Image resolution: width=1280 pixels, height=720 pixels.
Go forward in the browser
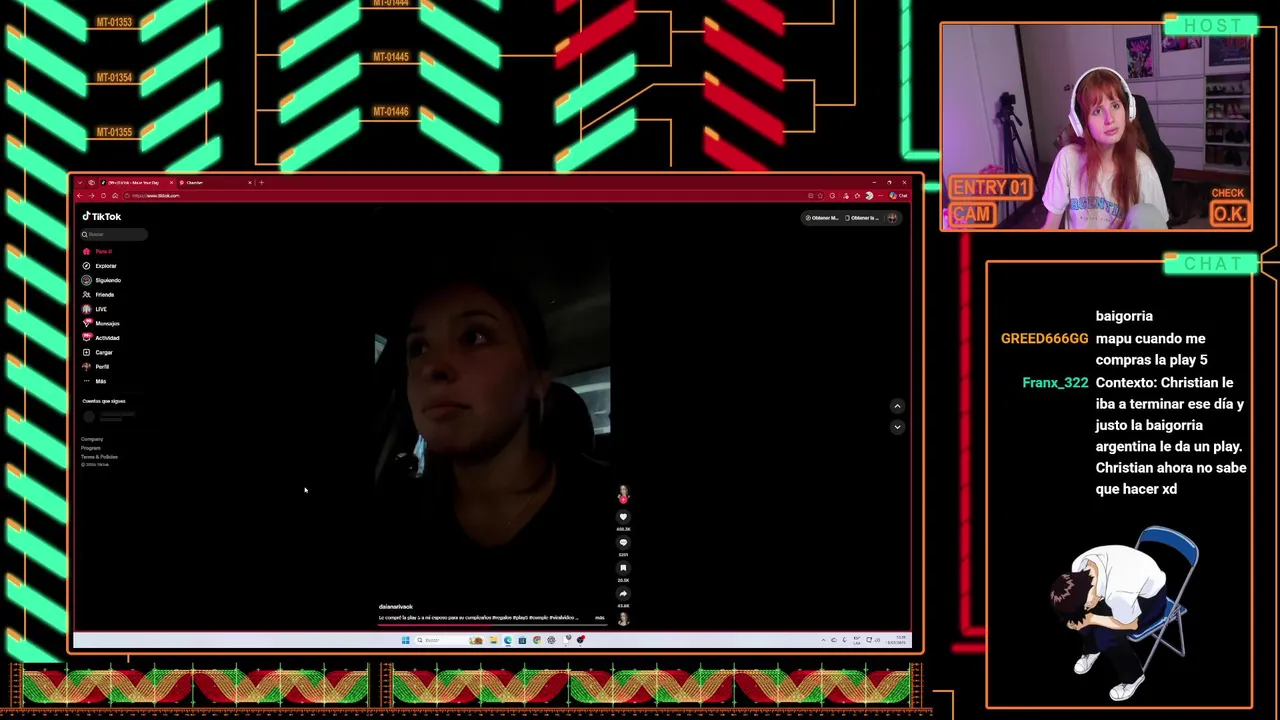click(x=91, y=196)
